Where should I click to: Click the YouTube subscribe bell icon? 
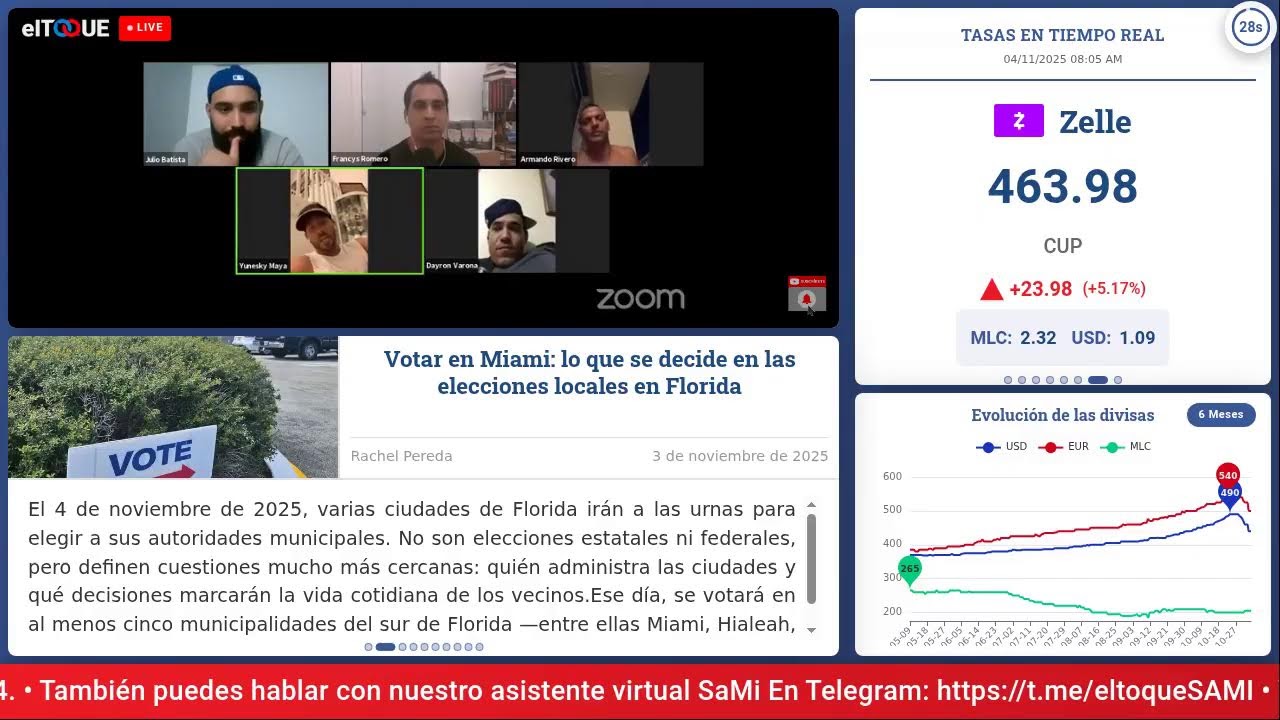(807, 299)
